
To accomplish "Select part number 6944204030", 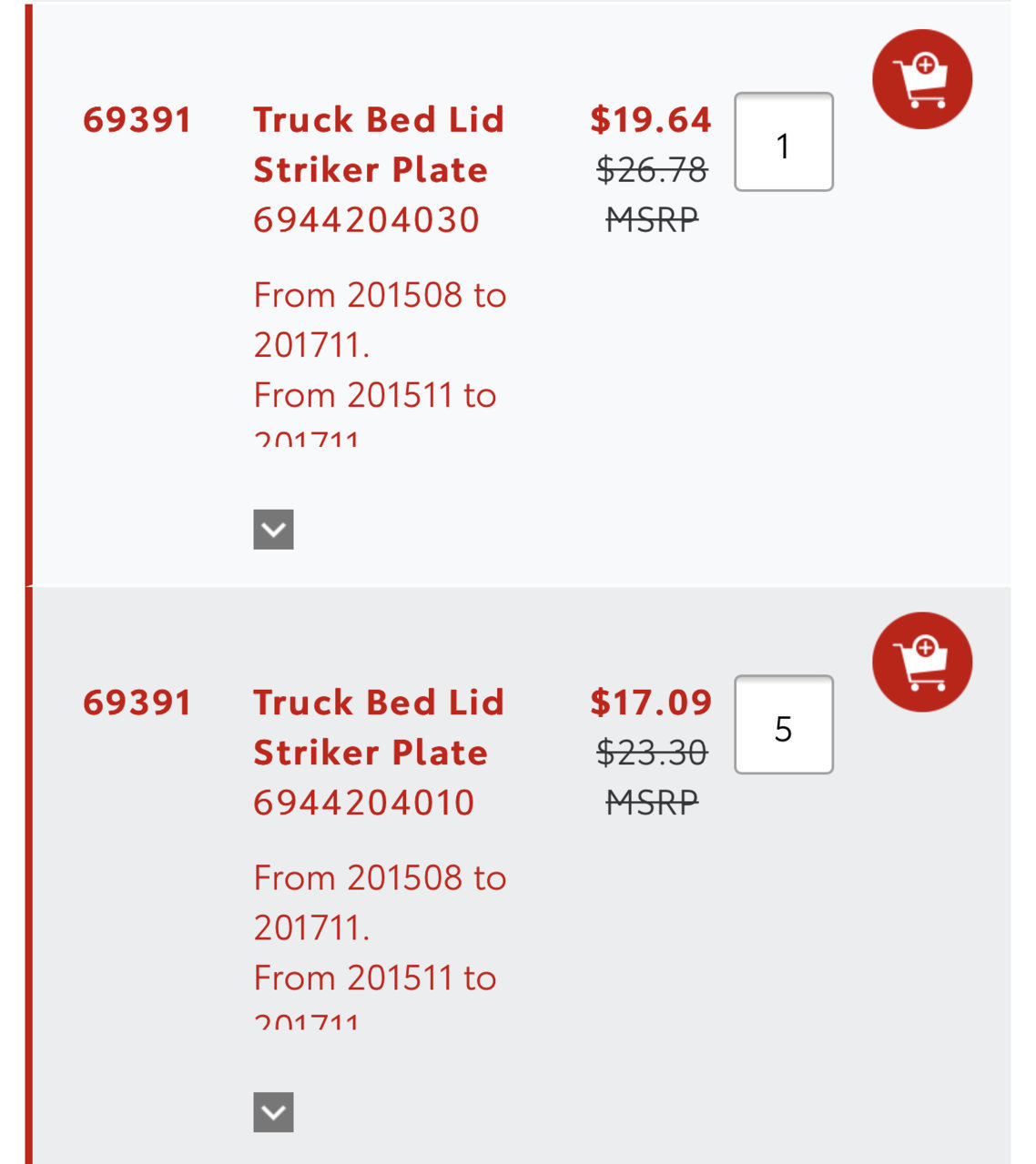I will click(366, 219).
